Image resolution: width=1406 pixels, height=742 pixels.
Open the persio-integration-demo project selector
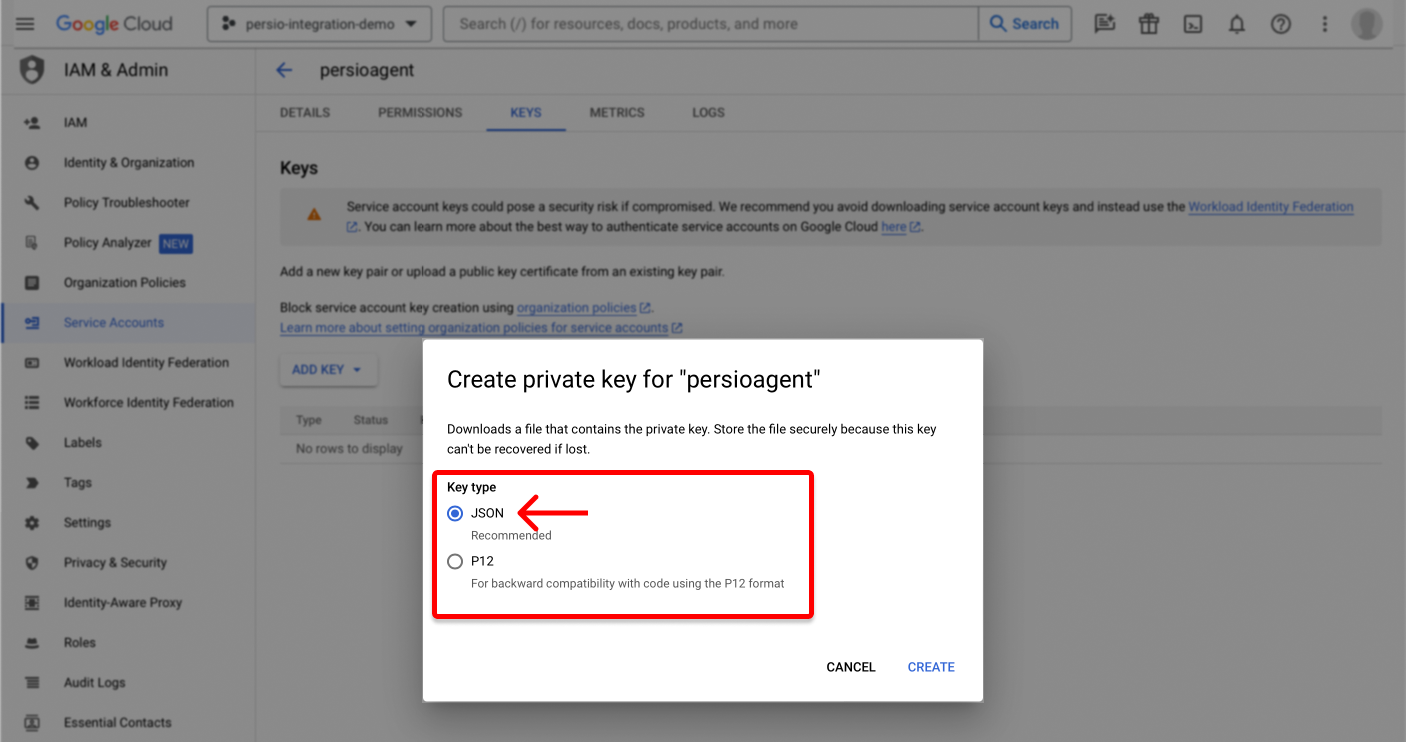[x=319, y=24]
